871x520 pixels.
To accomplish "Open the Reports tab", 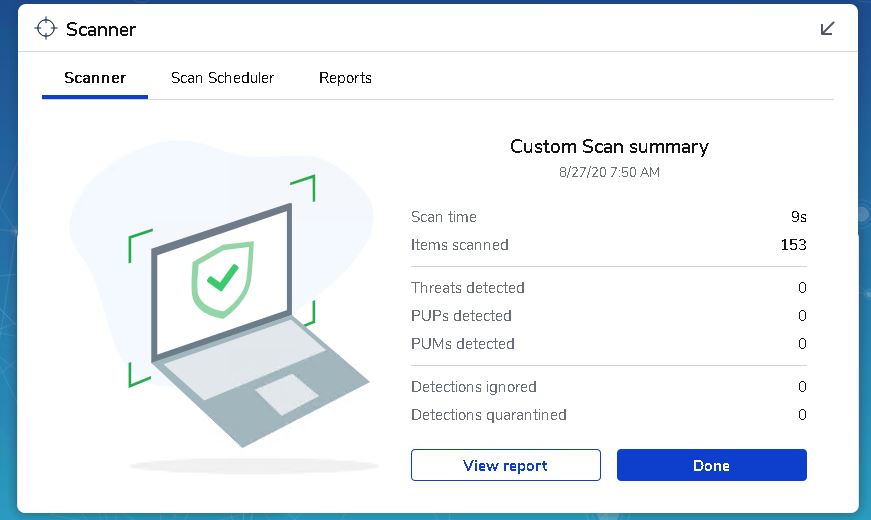I will (345, 78).
